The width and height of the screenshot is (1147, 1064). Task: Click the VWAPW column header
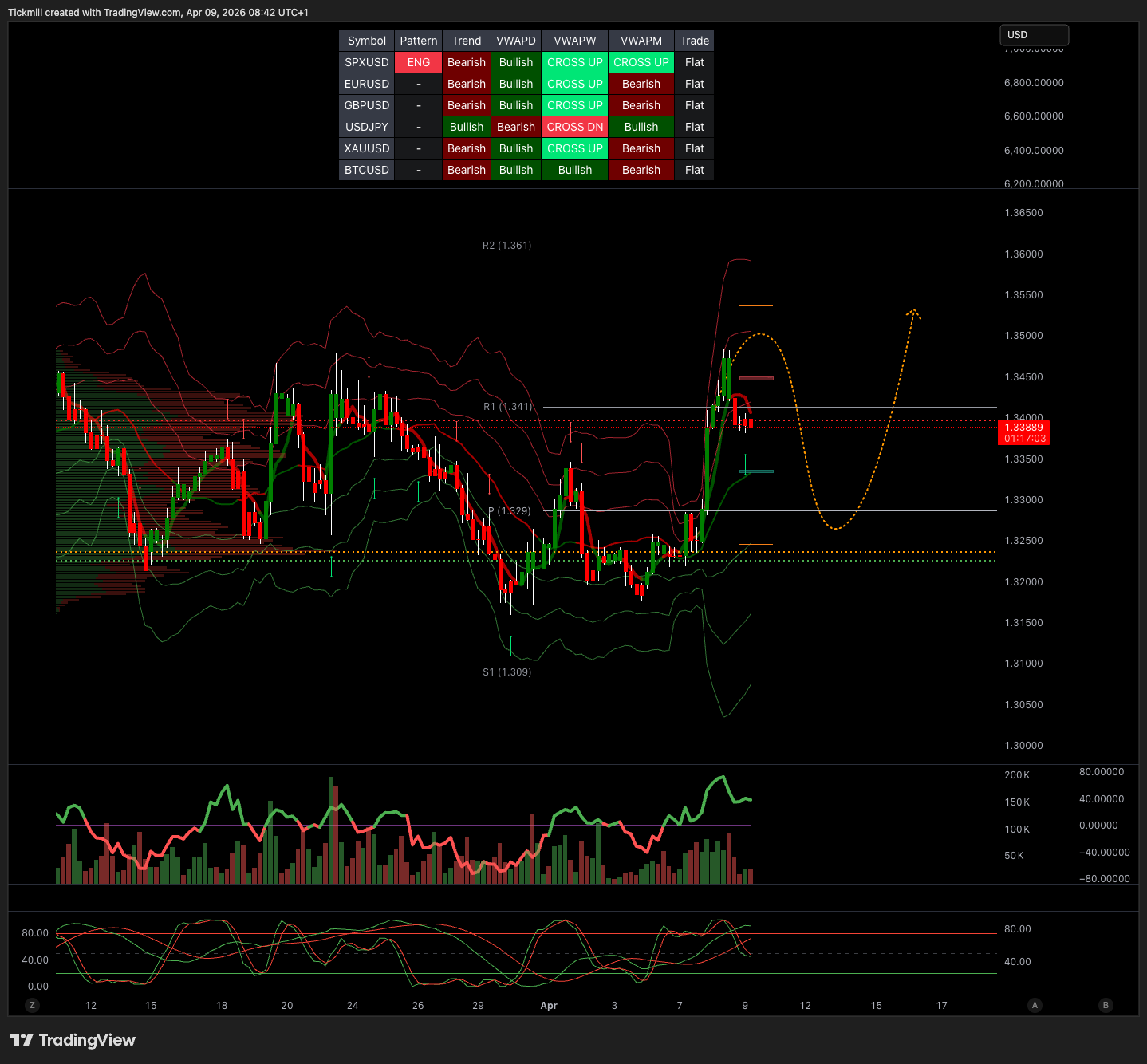574,41
